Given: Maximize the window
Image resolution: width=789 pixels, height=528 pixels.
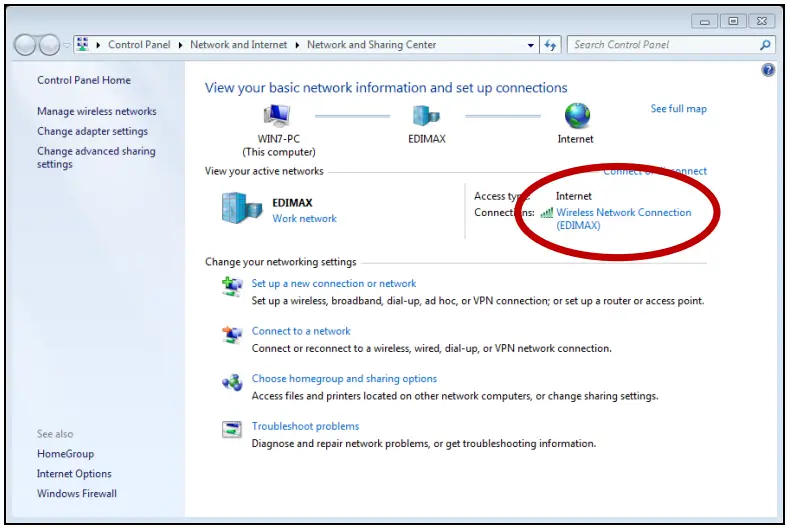Looking at the screenshot, I should tap(733, 21).
